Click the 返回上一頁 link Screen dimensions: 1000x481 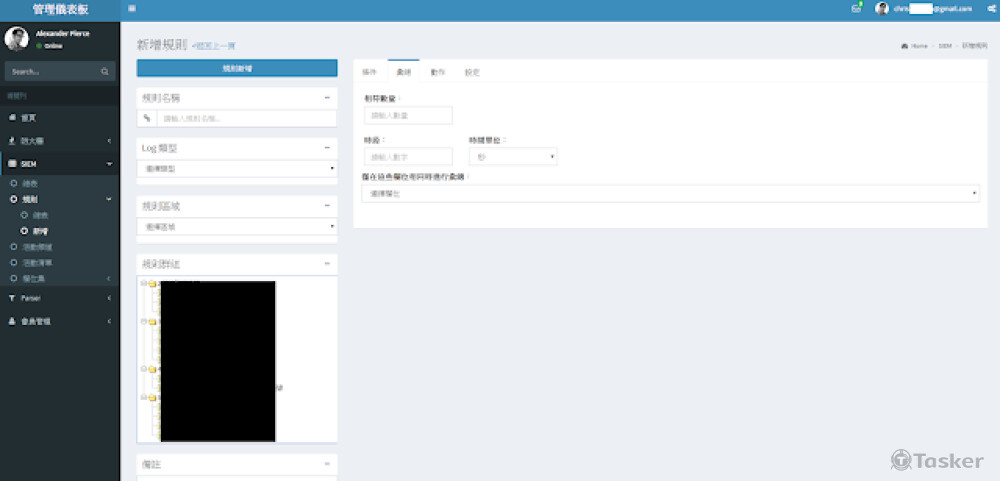click(214, 46)
